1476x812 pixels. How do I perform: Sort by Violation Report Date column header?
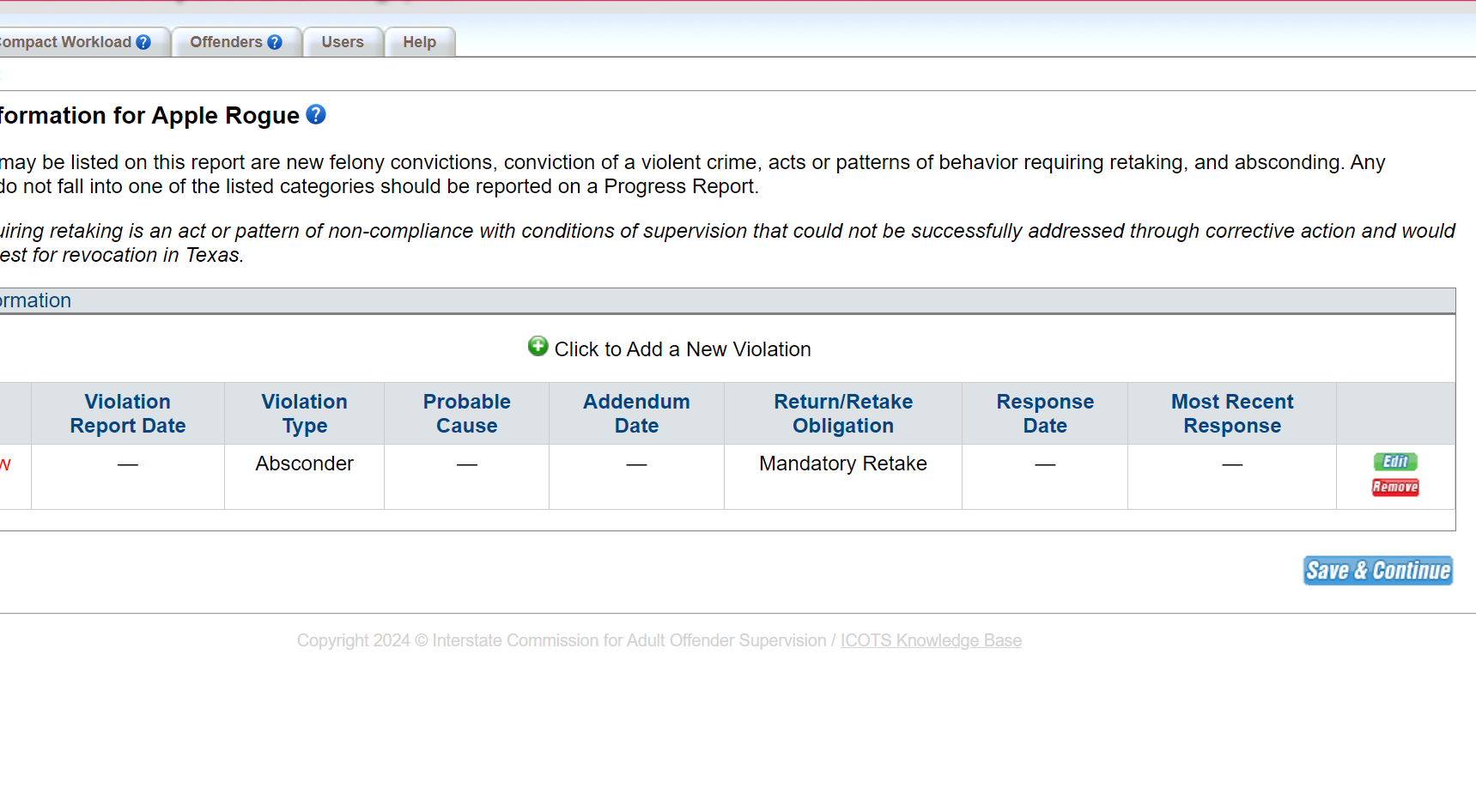pyautogui.click(x=128, y=414)
